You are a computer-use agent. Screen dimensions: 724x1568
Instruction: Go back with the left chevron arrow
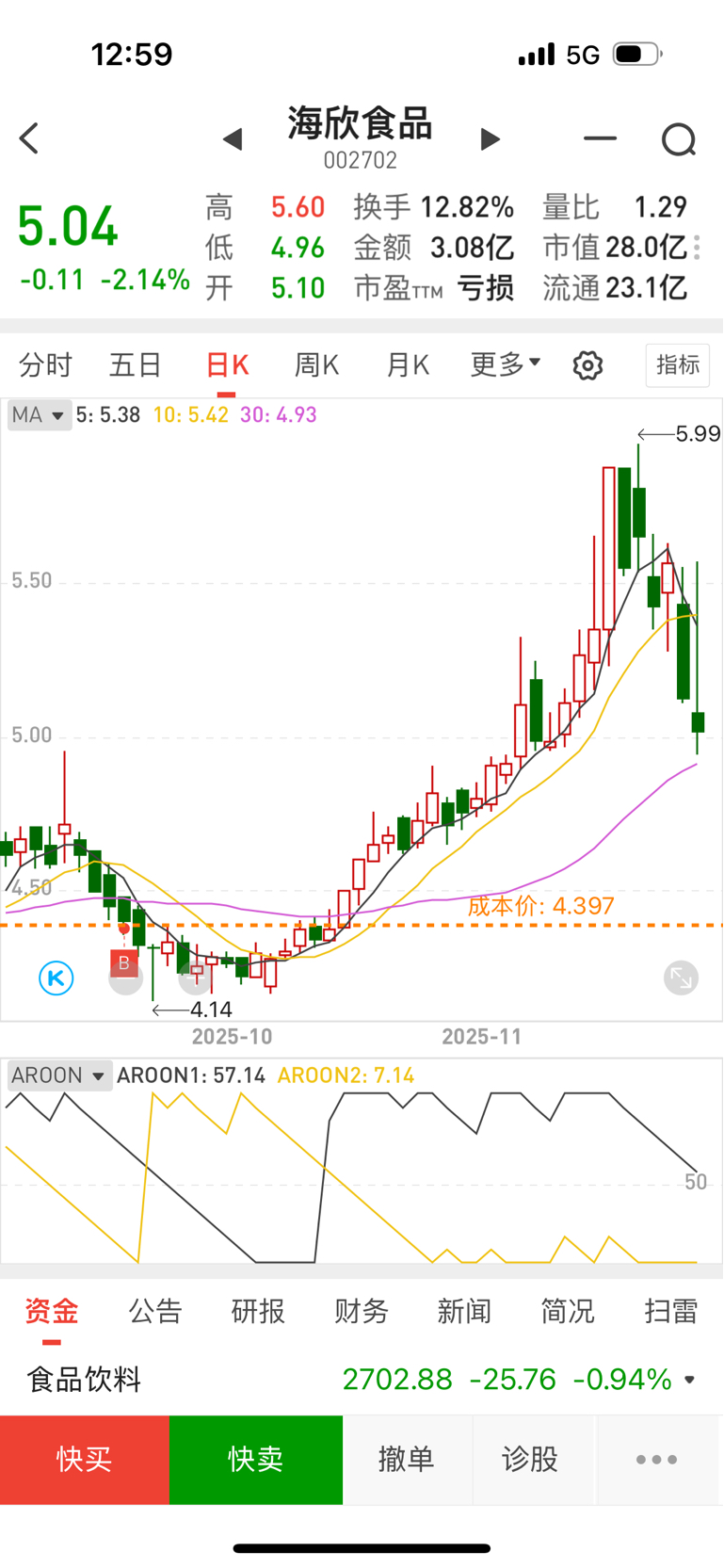pyautogui.click(x=29, y=138)
